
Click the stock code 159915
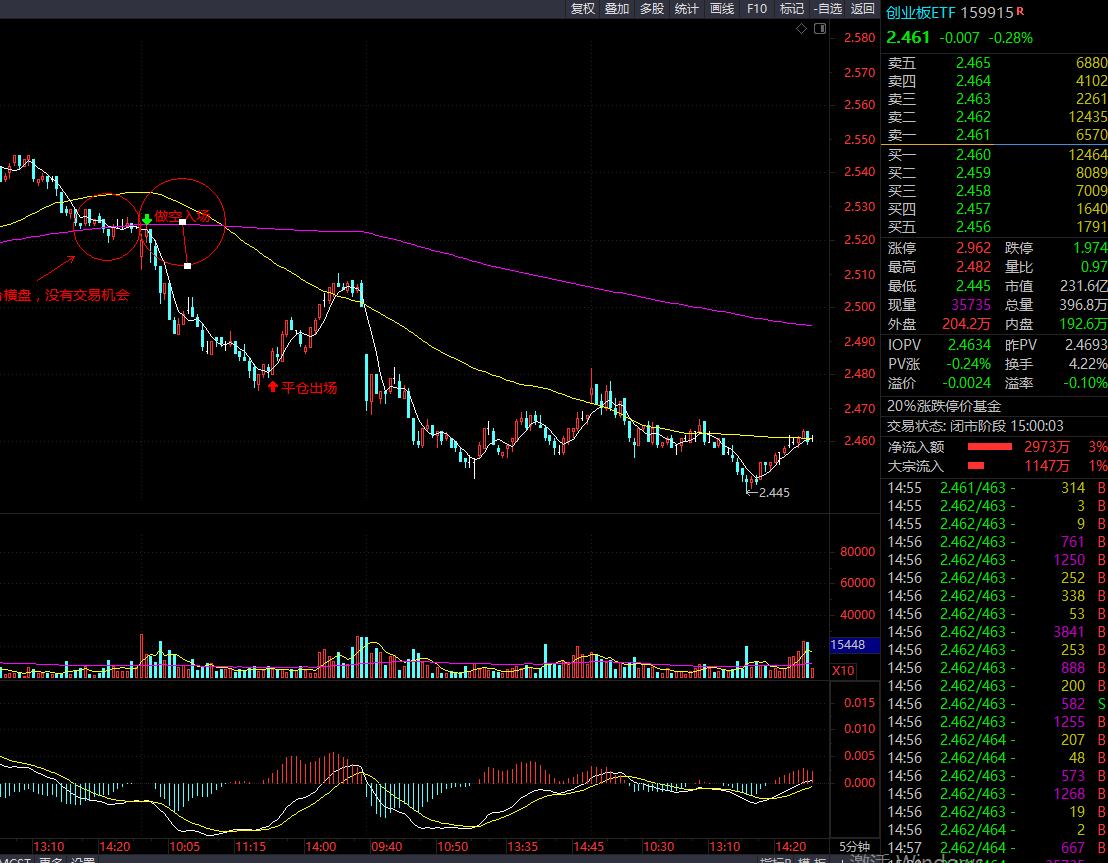(x=986, y=13)
